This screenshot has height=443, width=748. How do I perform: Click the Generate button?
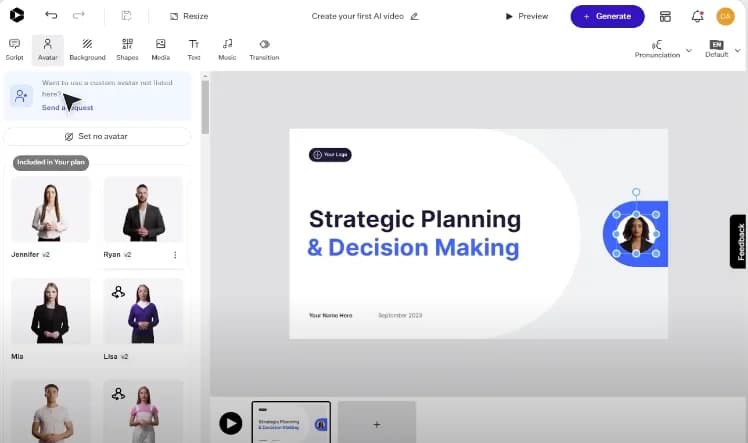tap(607, 16)
